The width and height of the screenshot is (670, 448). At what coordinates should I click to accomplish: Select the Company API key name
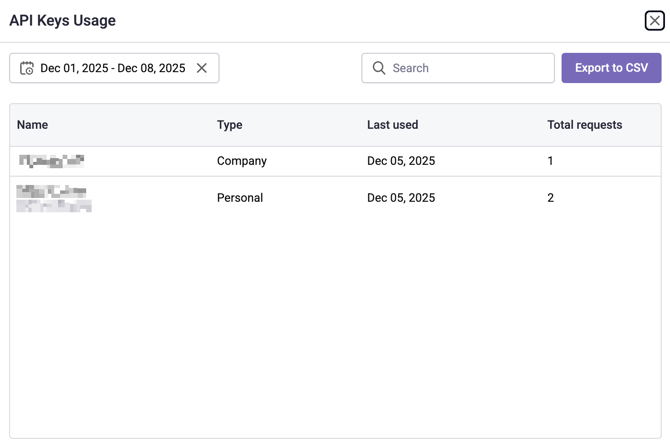coord(51,161)
